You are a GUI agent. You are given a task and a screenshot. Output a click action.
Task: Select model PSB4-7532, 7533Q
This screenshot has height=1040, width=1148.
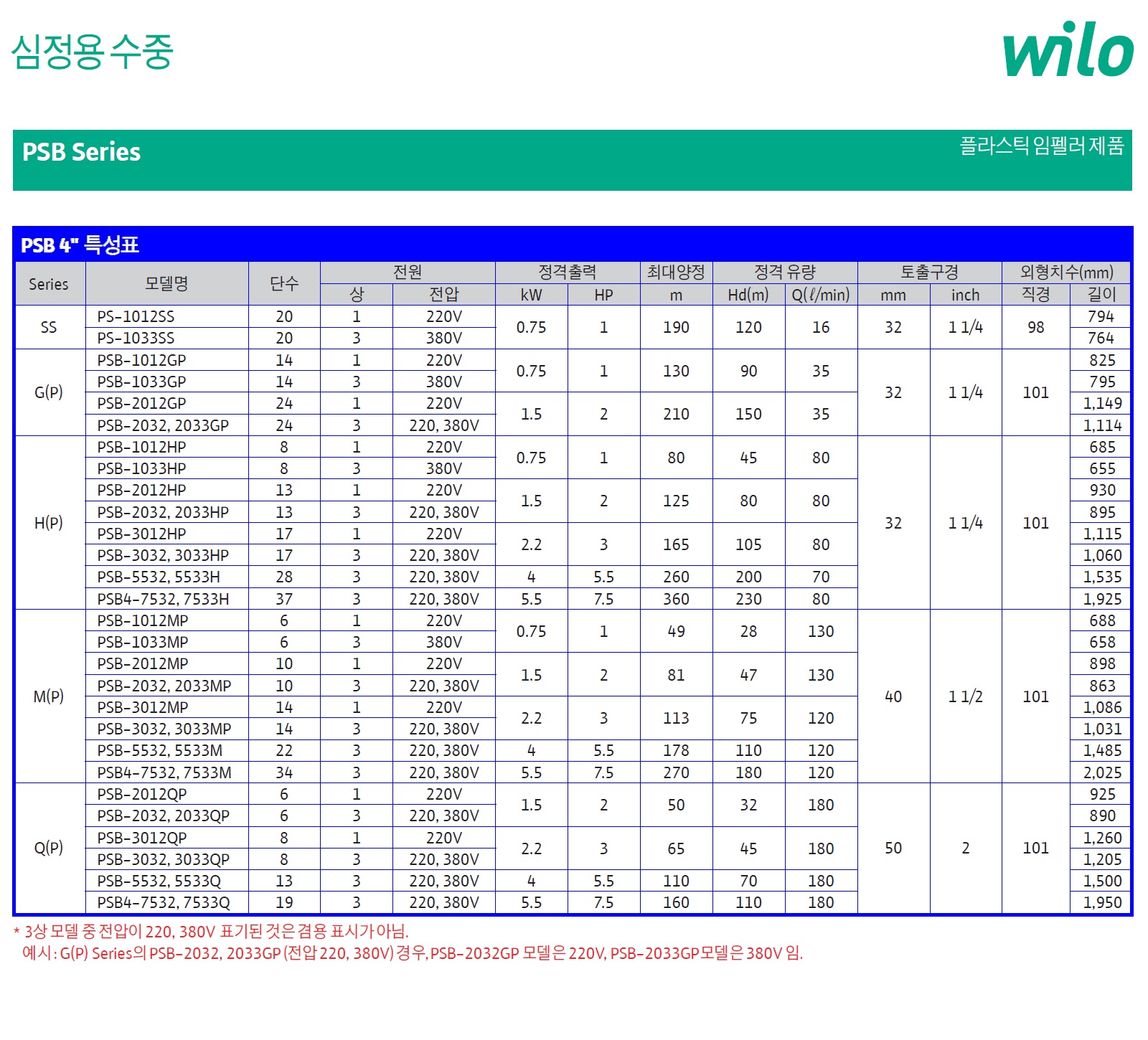coord(164,902)
